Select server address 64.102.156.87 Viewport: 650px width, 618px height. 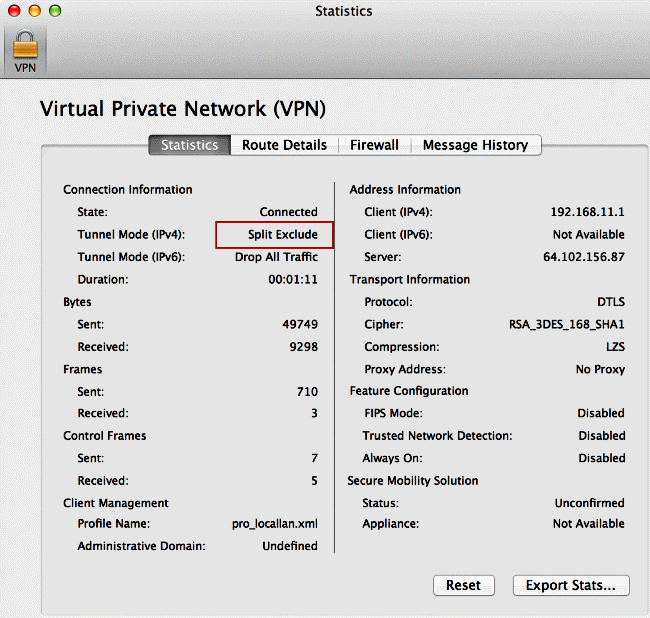(x=584, y=257)
